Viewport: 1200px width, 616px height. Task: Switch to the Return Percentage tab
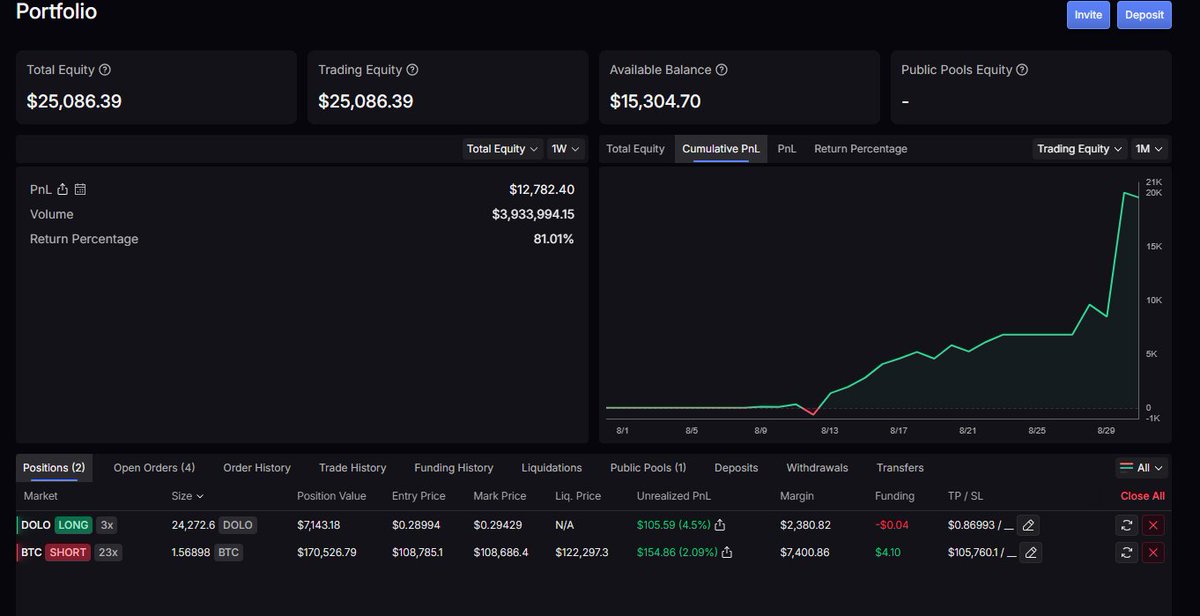click(860, 148)
